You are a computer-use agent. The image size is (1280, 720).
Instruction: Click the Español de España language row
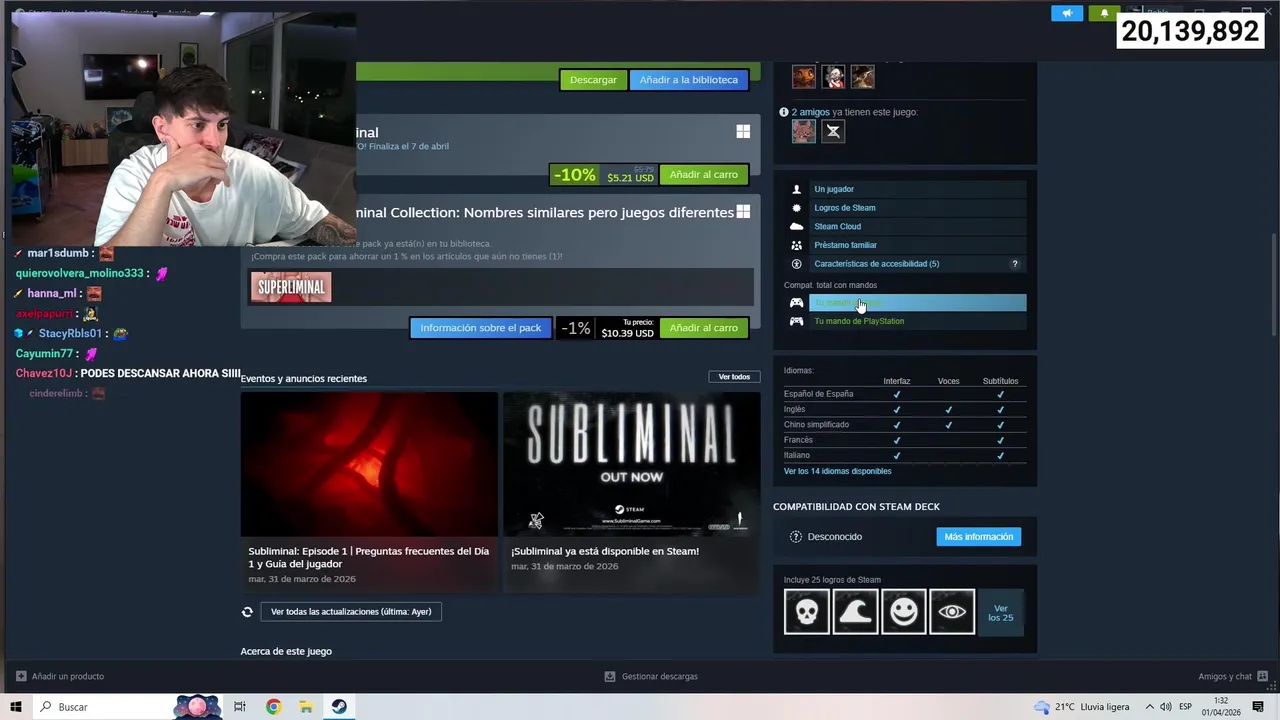coord(905,394)
